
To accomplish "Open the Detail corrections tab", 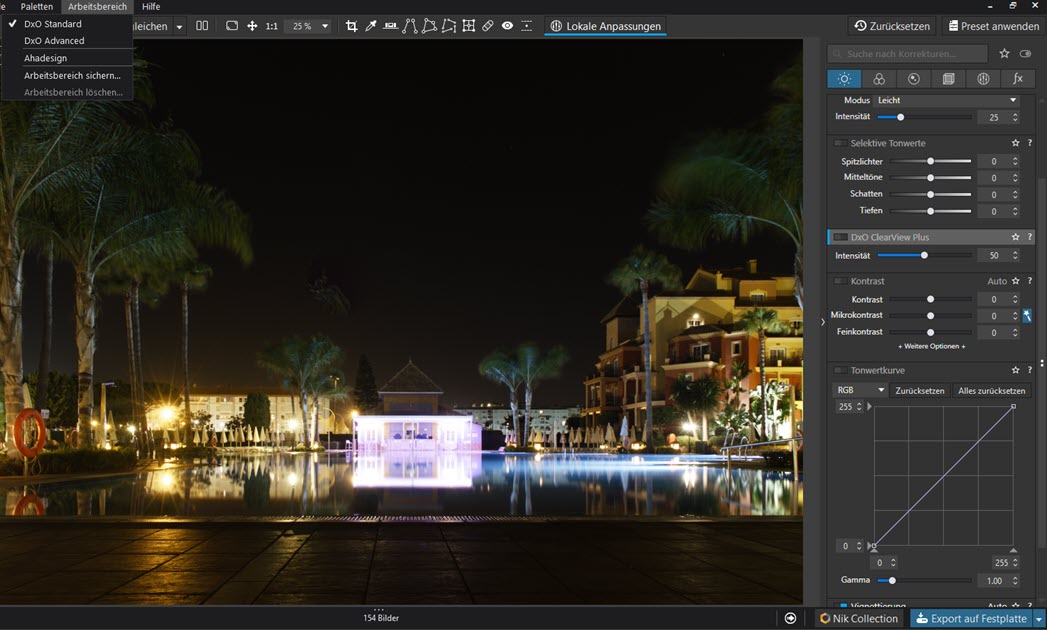I will (913, 79).
